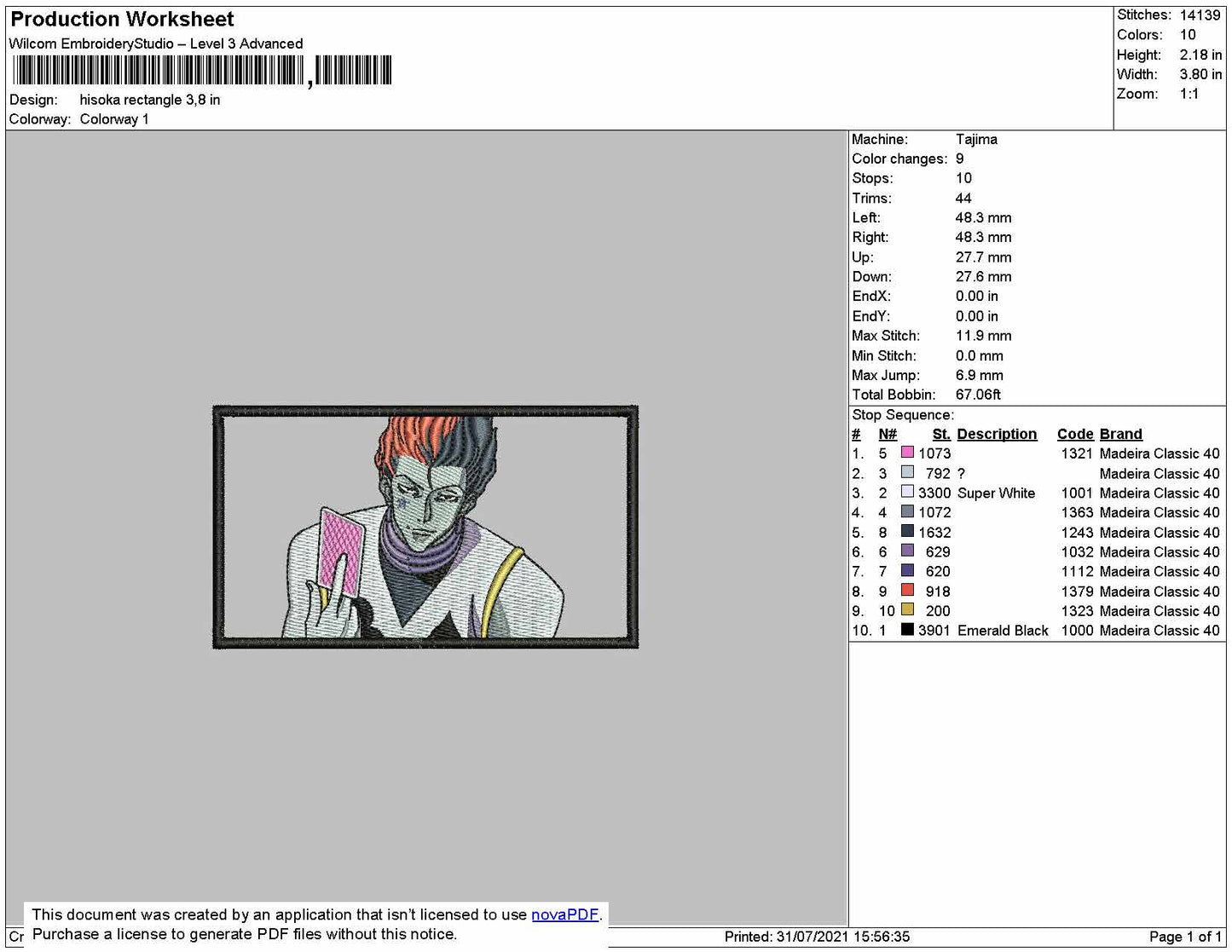Click the Hisoka embroidery design preview
The height and width of the screenshot is (952, 1232).
425,527
